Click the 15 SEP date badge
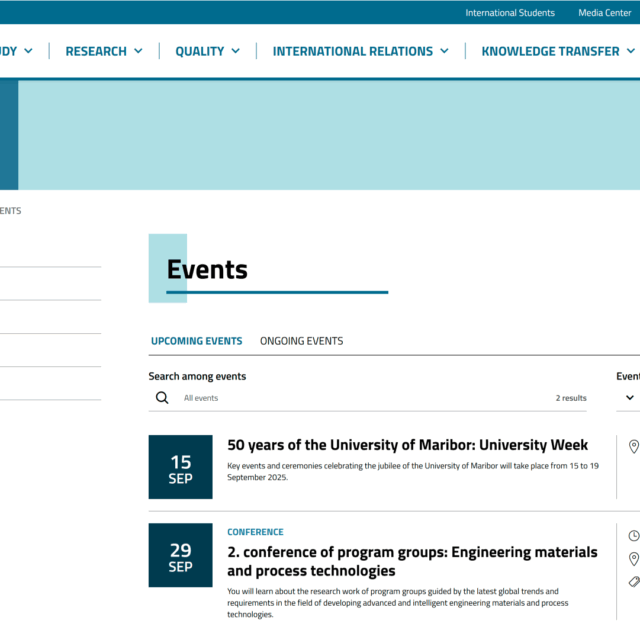The height and width of the screenshot is (640, 640). 180,467
